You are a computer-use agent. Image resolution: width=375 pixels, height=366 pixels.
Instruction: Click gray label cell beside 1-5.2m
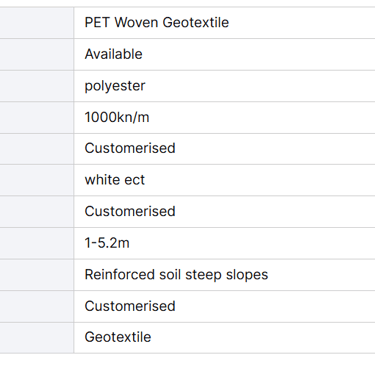pyautogui.click(x=37, y=243)
